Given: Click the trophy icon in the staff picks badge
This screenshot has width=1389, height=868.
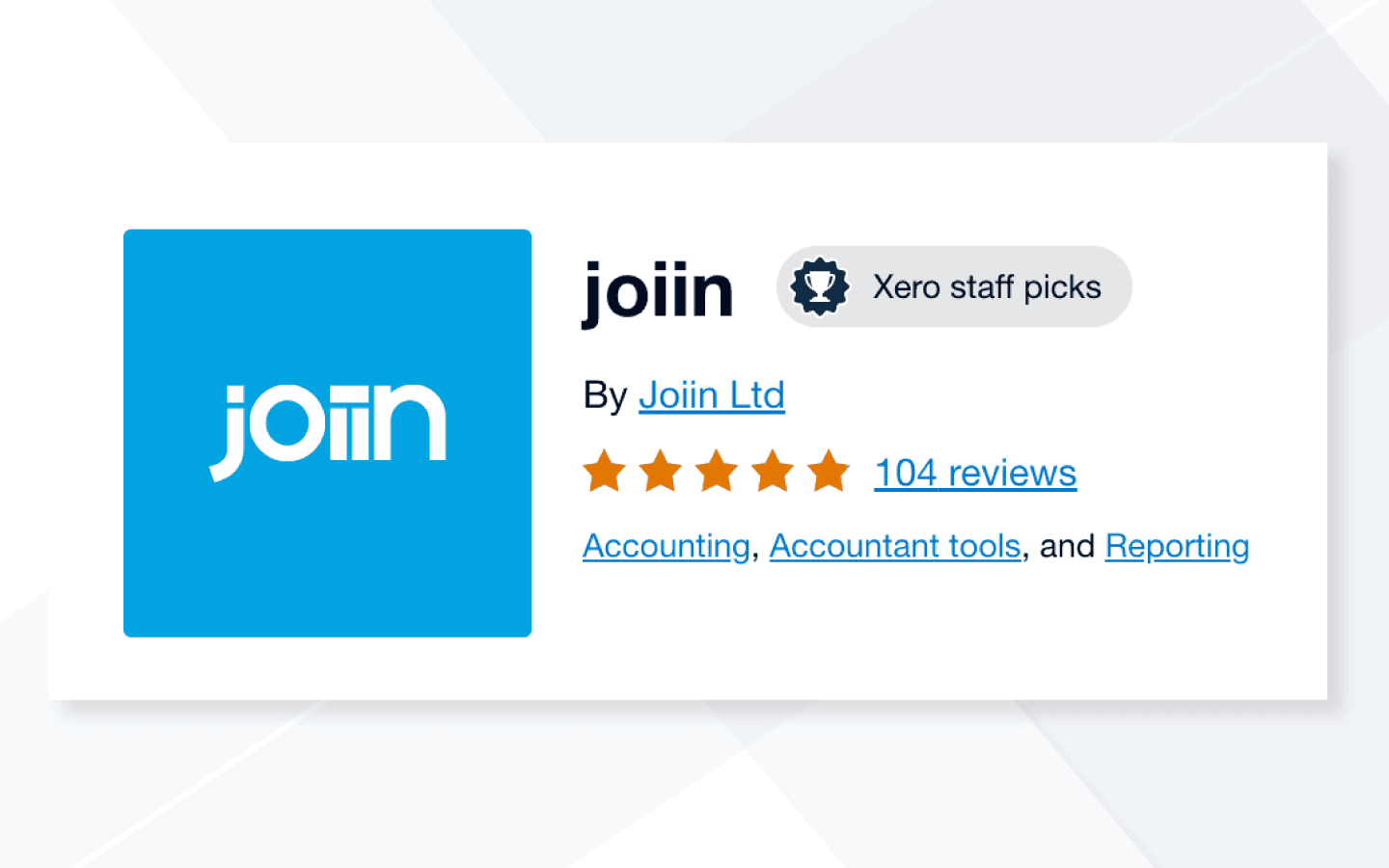Looking at the screenshot, I should click(x=821, y=285).
